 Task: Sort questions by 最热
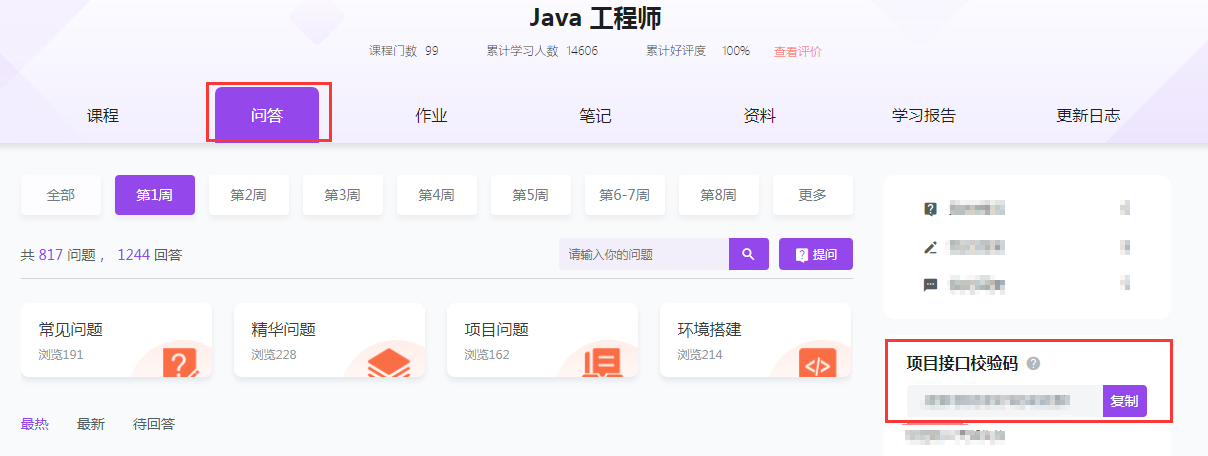34,424
